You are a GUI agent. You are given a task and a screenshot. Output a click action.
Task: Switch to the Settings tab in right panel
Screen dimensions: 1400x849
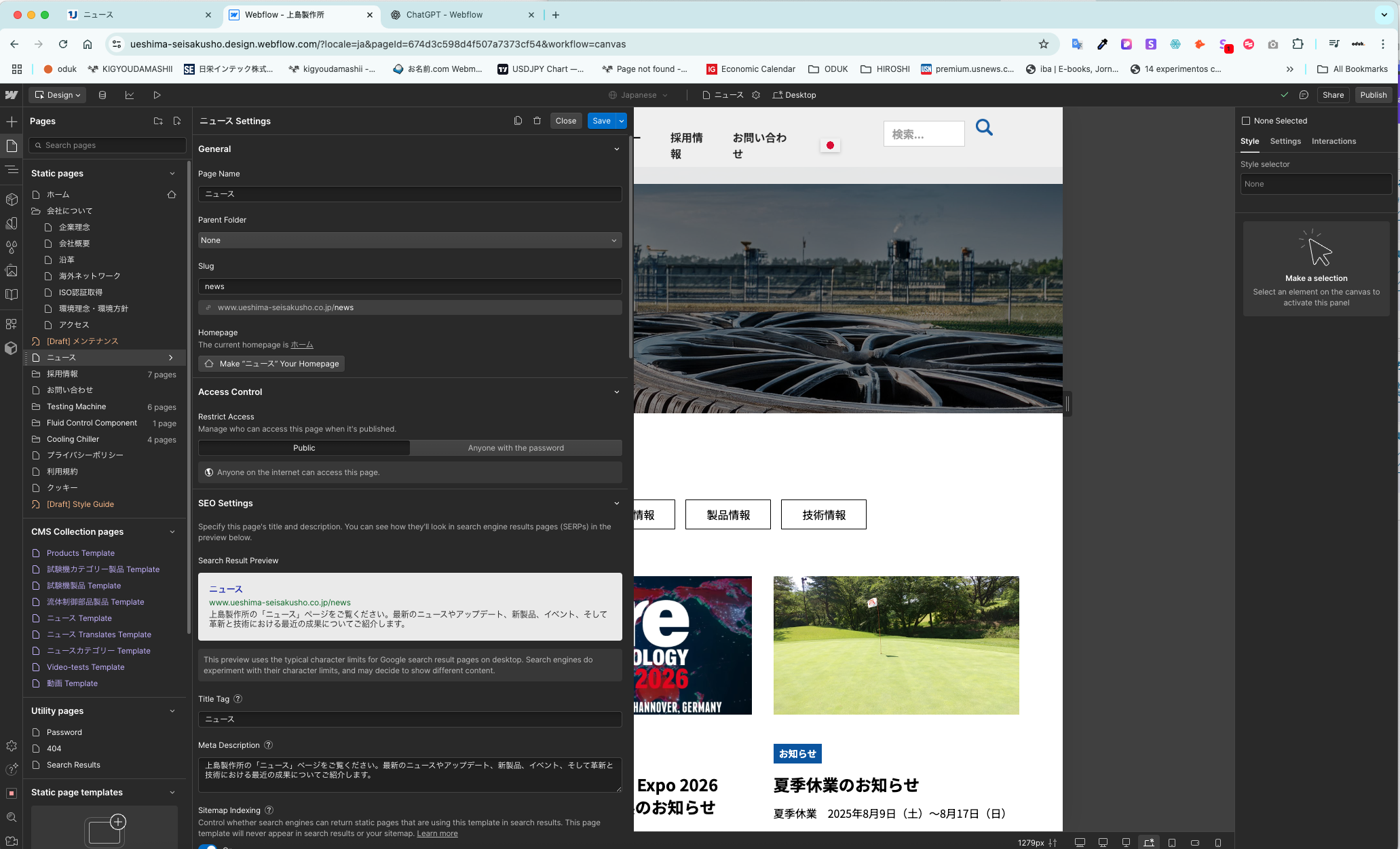[x=1285, y=141]
